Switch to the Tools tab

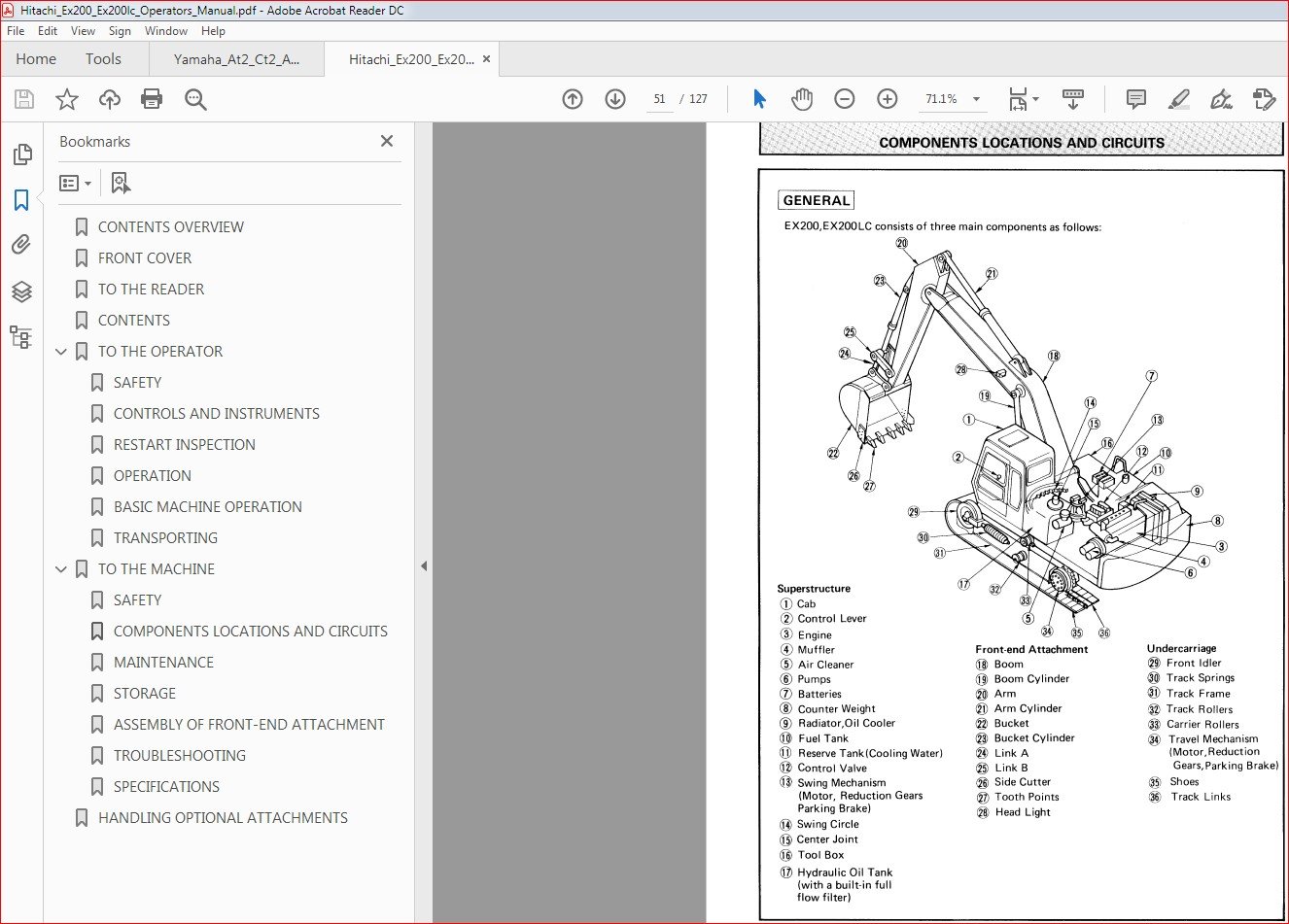point(103,59)
